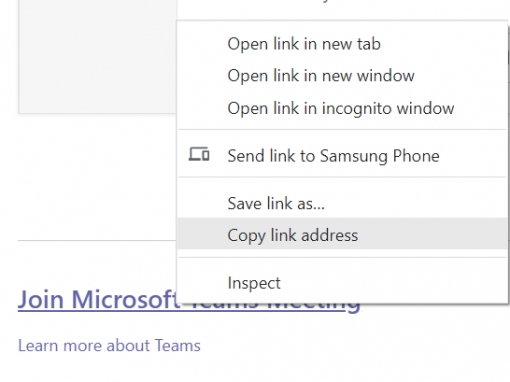Open Inspect from context menu
510x382 pixels.
pos(342,283)
